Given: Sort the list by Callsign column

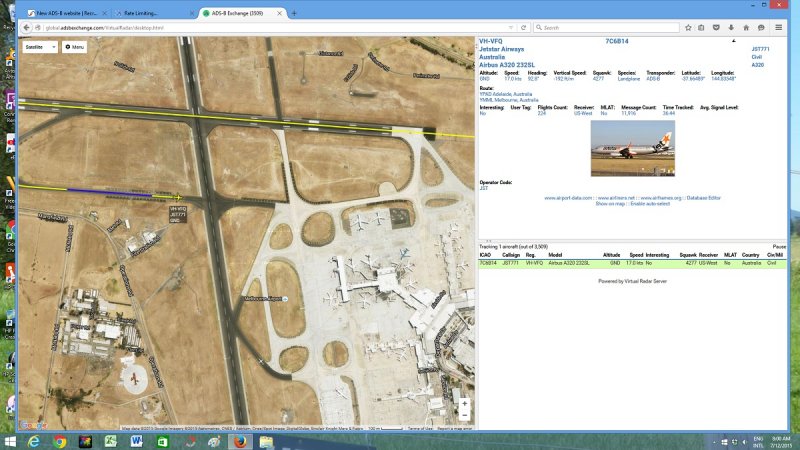Looking at the screenshot, I should coord(511,255).
